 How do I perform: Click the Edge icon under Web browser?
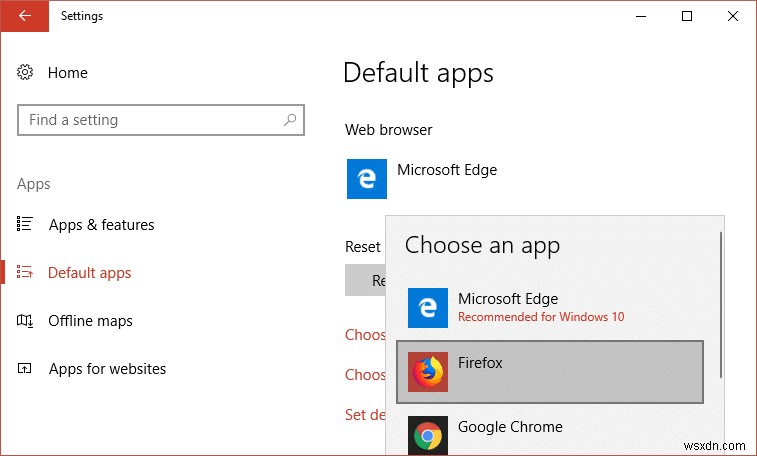pyautogui.click(x=366, y=179)
